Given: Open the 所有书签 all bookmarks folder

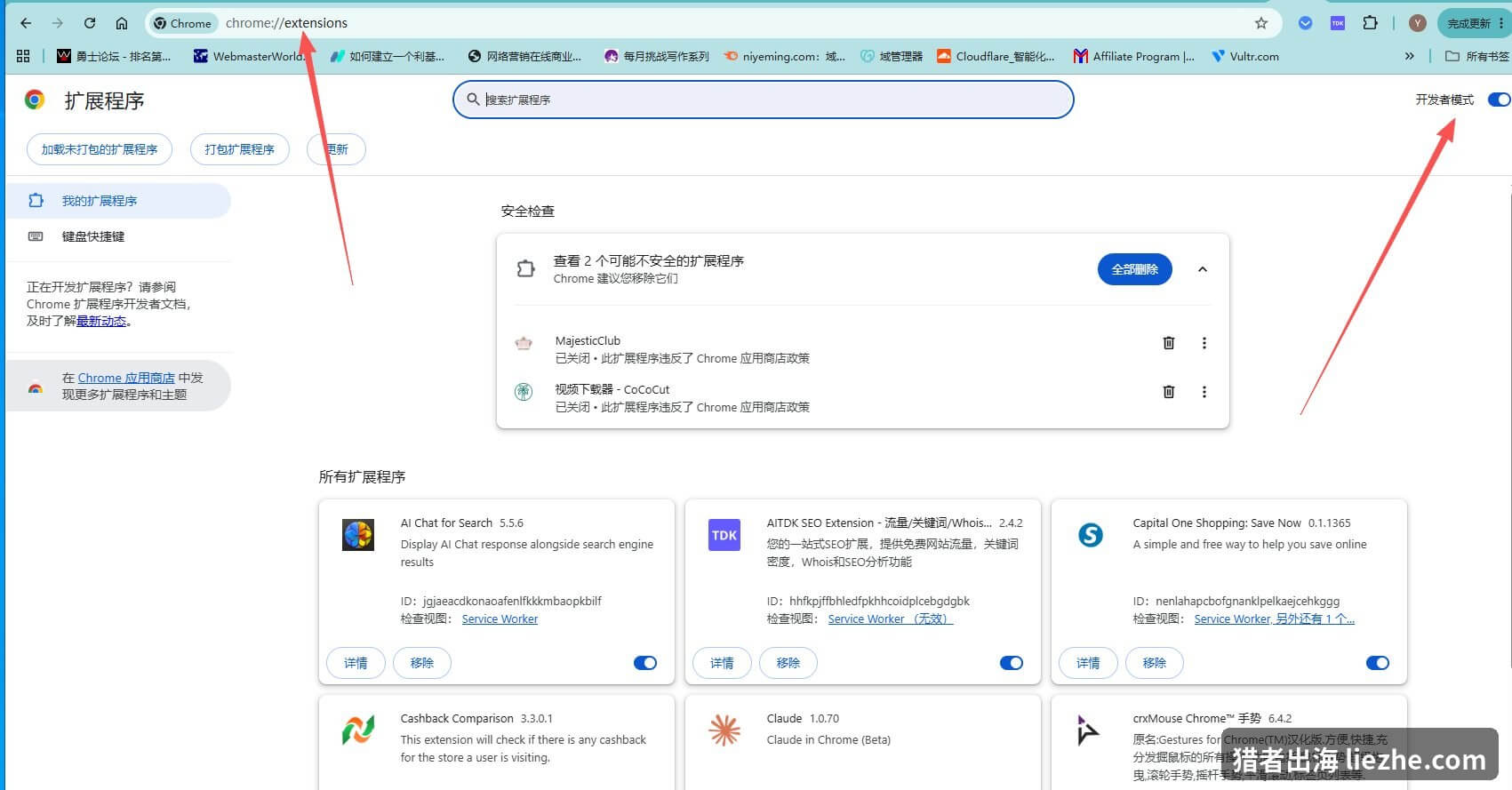Looking at the screenshot, I should (x=1476, y=56).
